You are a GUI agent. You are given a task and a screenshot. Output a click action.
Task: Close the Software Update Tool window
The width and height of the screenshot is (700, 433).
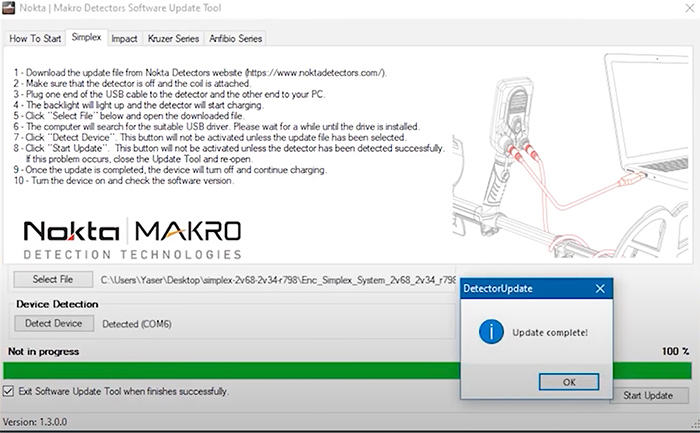click(x=689, y=8)
